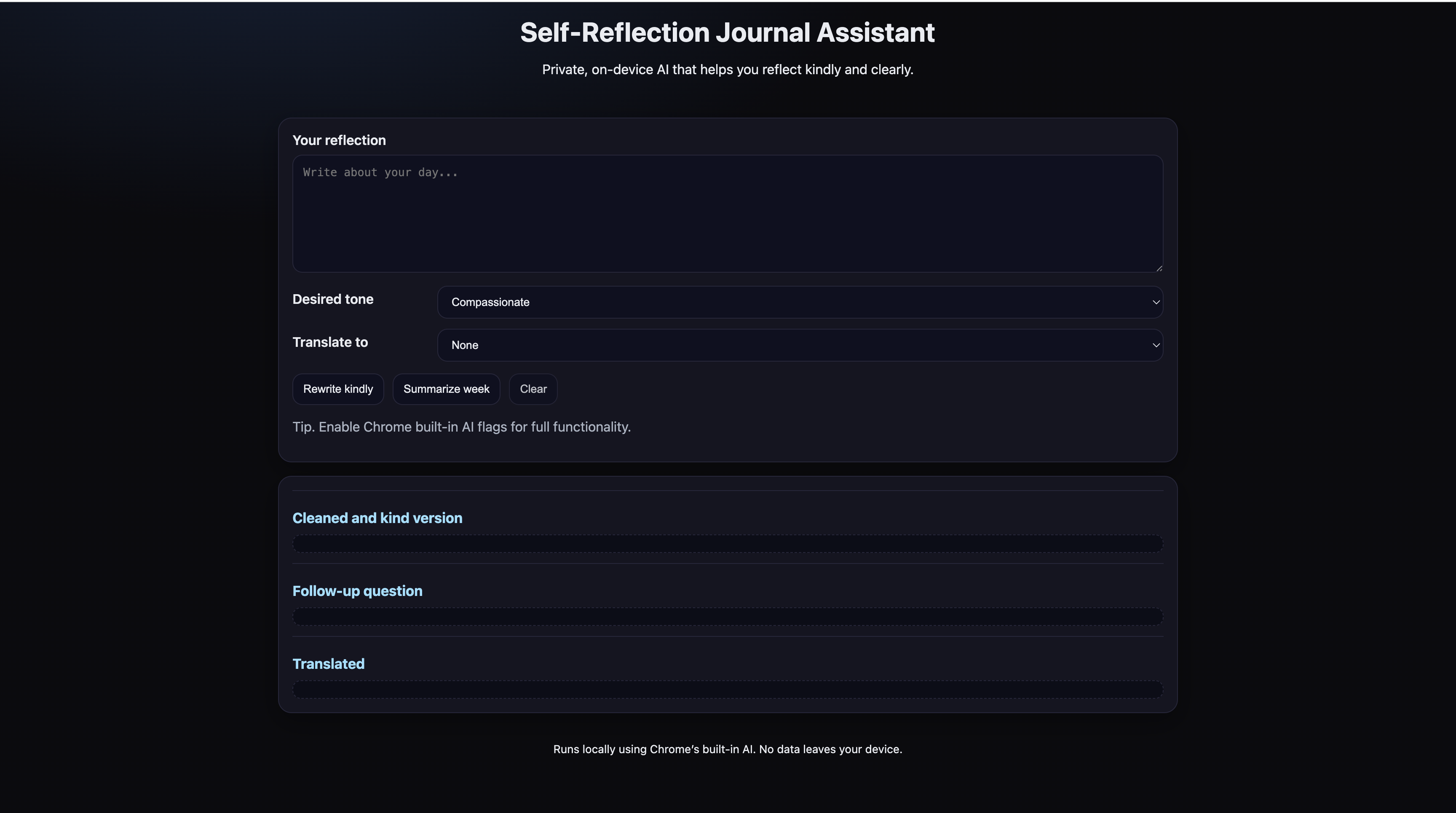The width and height of the screenshot is (1456, 813).
Task: Click the Desired tone chevron arrow
Action: tap(1155, 302)
